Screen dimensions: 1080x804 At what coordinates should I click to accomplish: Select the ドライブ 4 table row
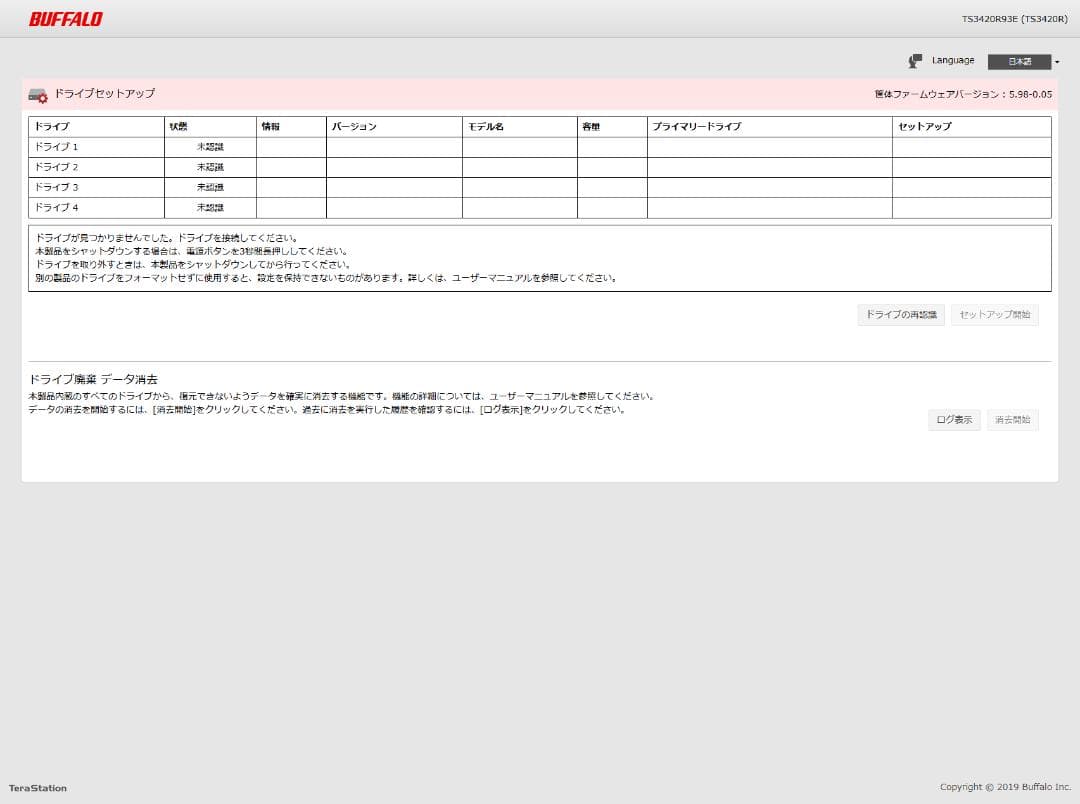click(x=56, y=207)
